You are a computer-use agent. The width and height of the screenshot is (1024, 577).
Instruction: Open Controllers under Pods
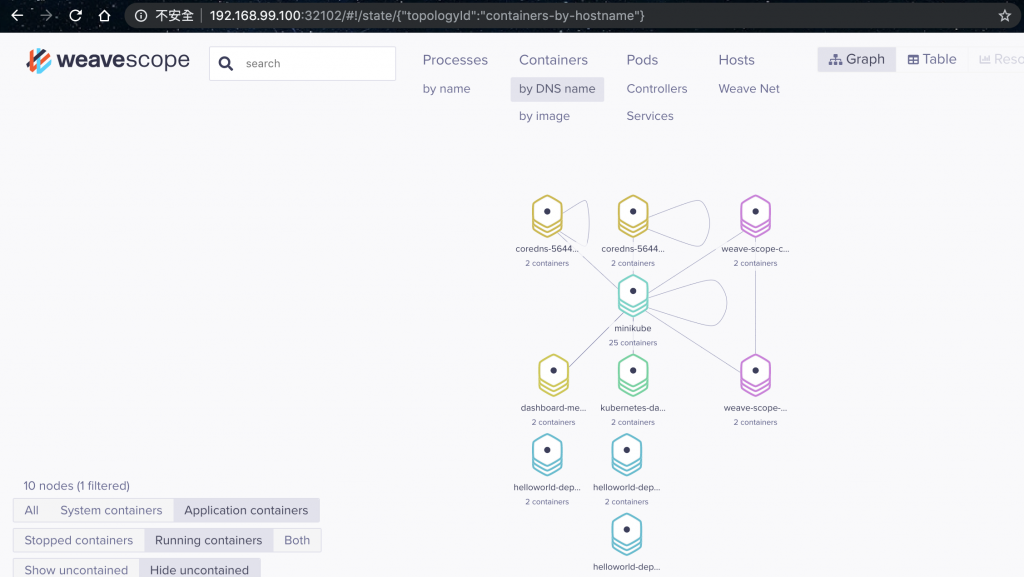click(x=657, y=89)
